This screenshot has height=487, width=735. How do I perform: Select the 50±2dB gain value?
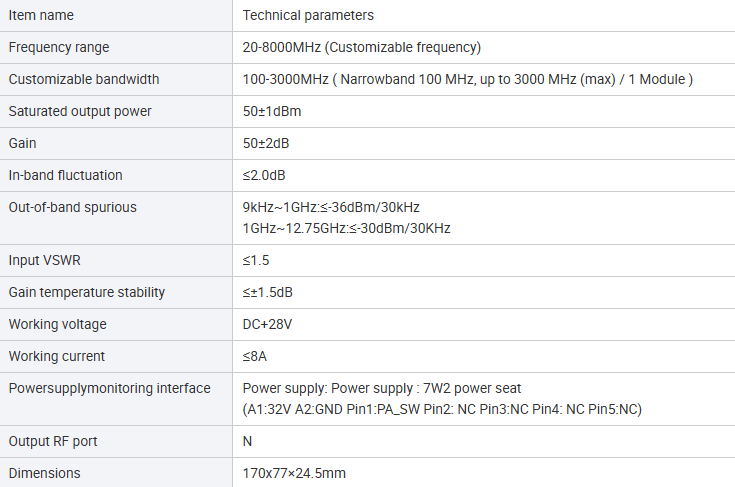click(266, 143)
